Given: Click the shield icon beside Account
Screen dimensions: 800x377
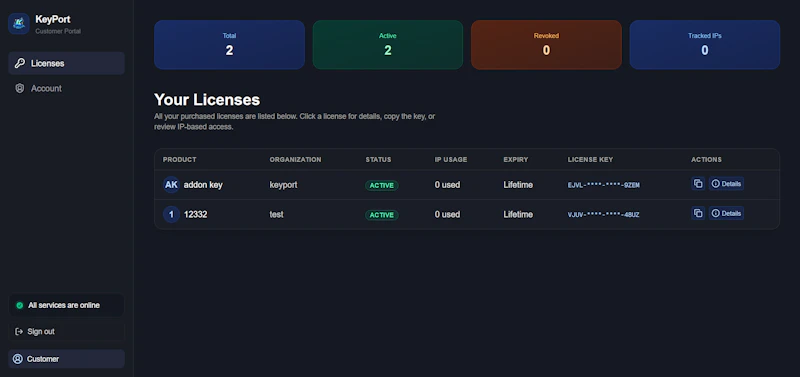Looking at the screenshot, I should click(19, 88).
